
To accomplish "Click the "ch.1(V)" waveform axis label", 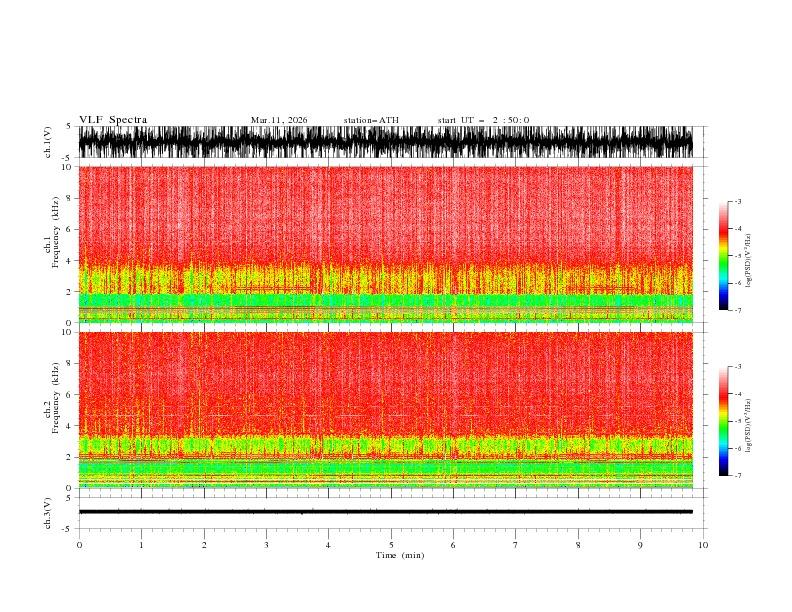I will pyautogui.click(x=48, y=142).
